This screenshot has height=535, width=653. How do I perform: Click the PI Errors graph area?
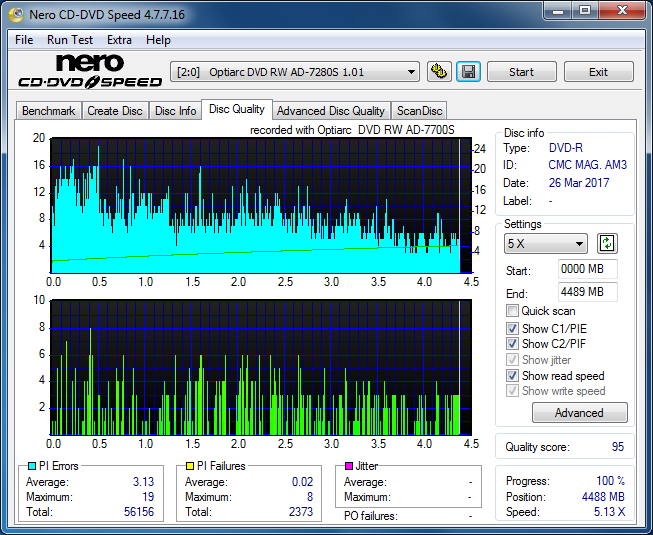[x=261, y=206]
